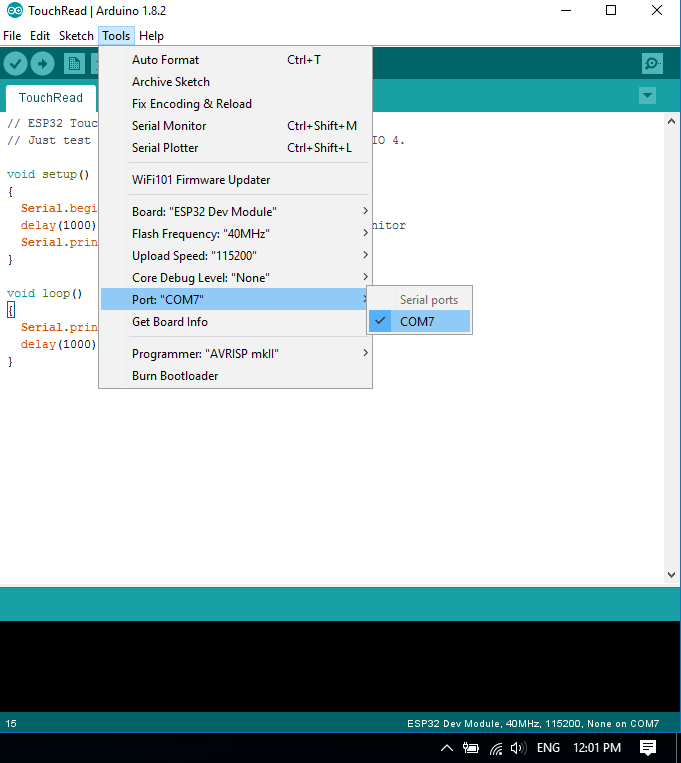This screenshot has width=681, height=763.
Task: Click Burn Bootloader in Tools menu
Action: 175,376
